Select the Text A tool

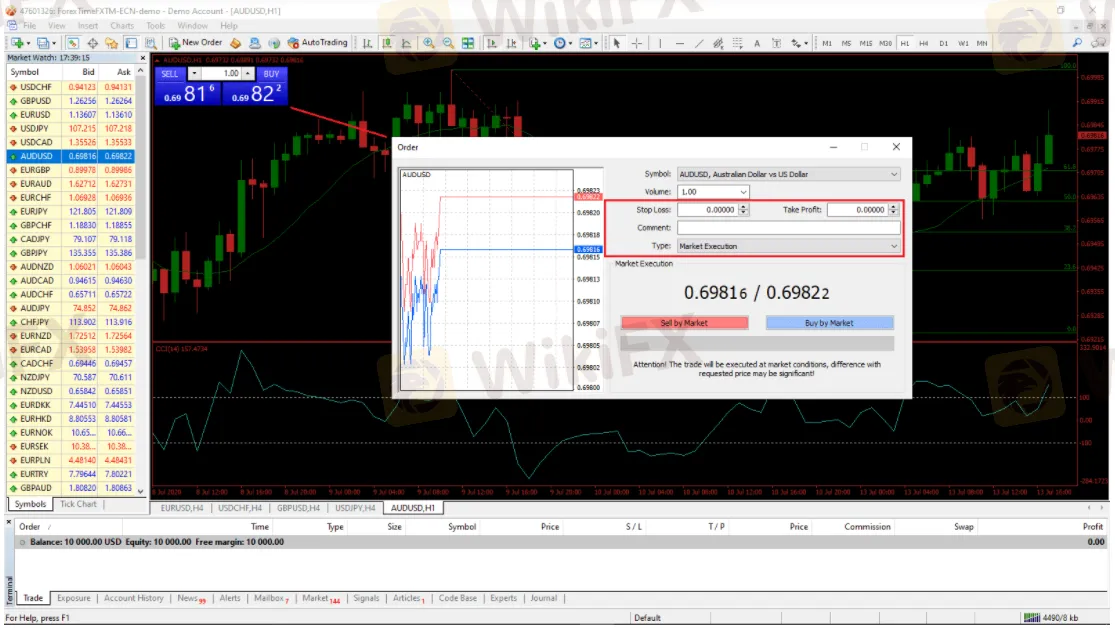[x=757, y=43]
